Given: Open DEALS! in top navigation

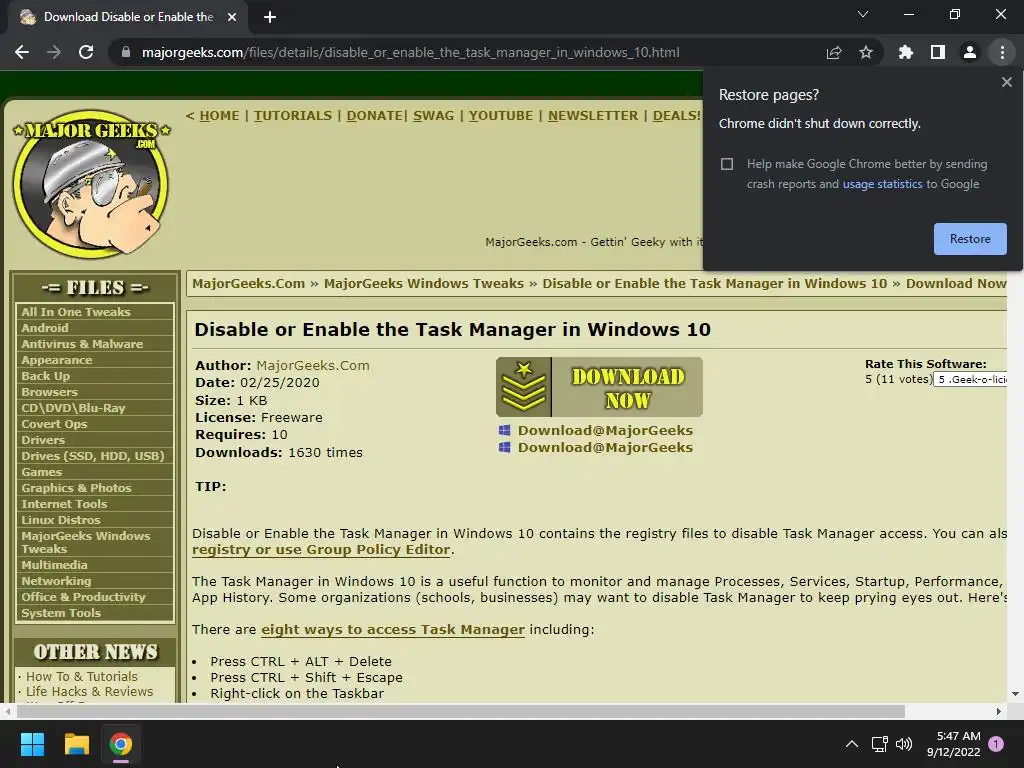Looking at the screenshot, I should click(677, 116).
